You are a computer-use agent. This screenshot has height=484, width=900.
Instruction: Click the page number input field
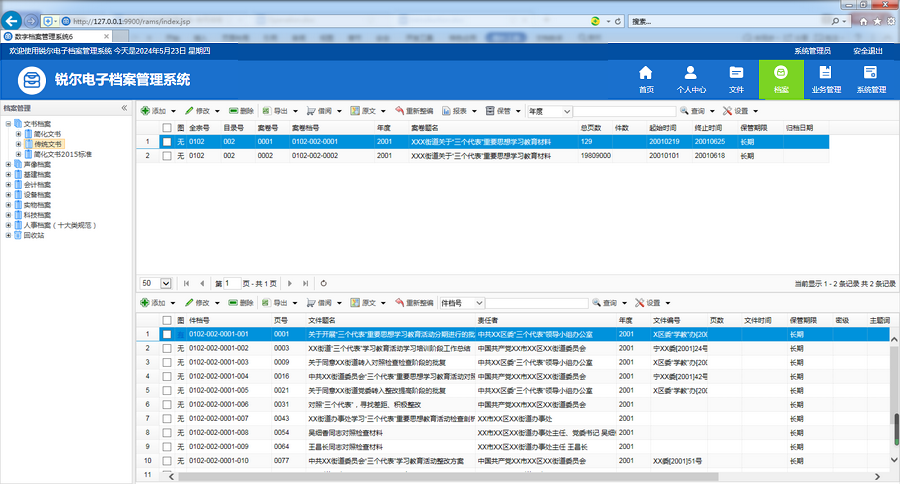(232, 283)
